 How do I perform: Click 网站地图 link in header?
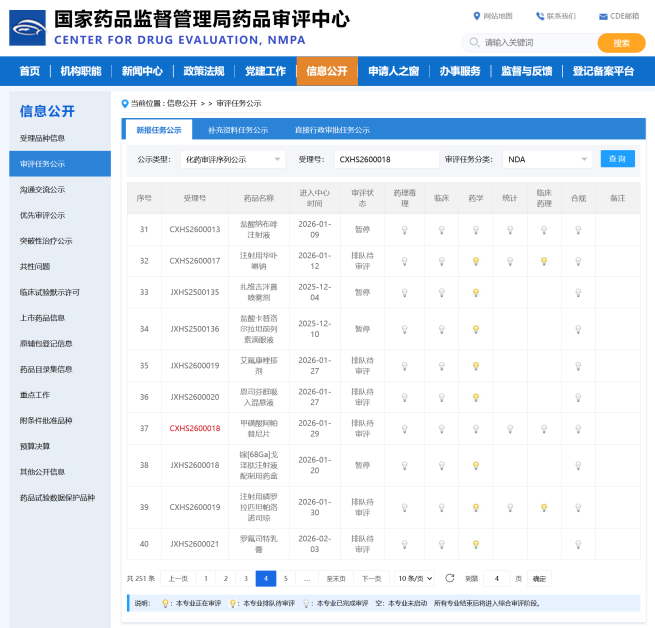click(498, 16)
